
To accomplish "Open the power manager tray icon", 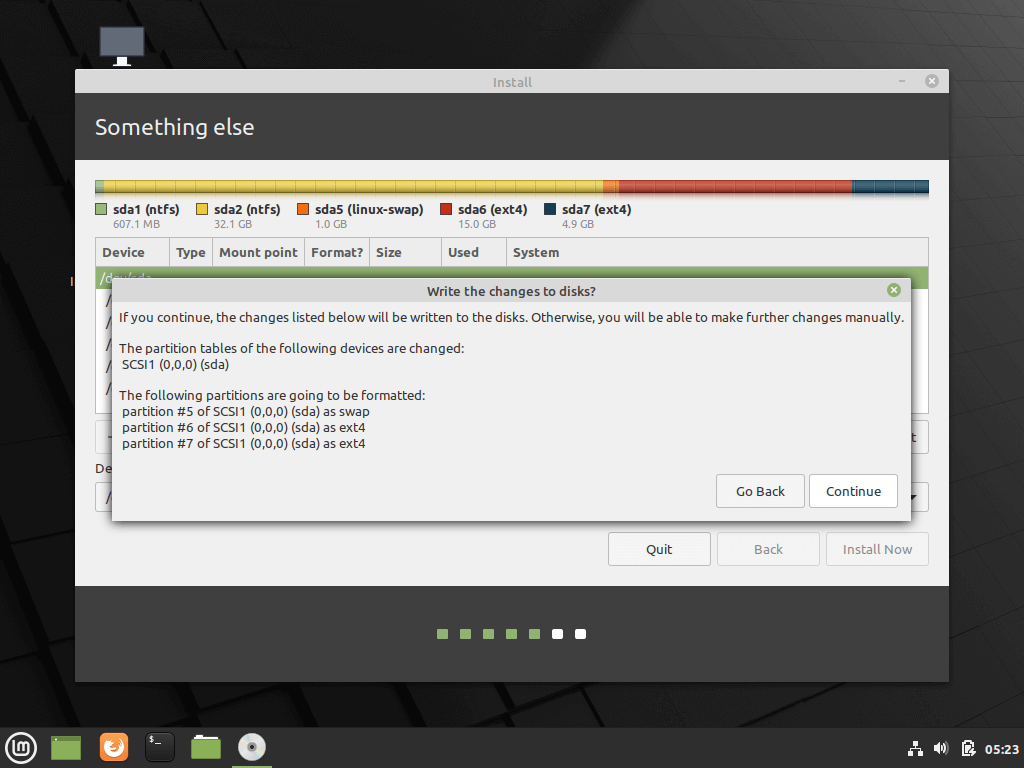I will pyautogui.click(x=967, y=748).
